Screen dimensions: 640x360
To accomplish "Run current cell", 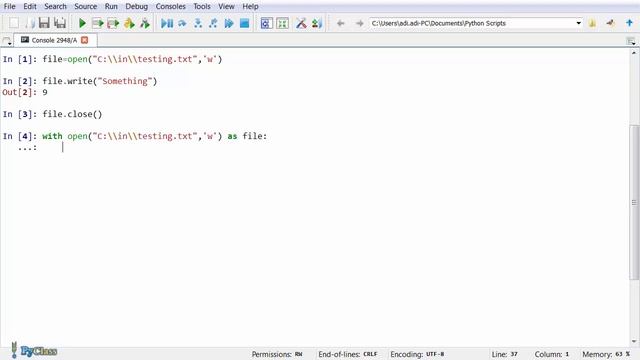I will click(98, 23).
